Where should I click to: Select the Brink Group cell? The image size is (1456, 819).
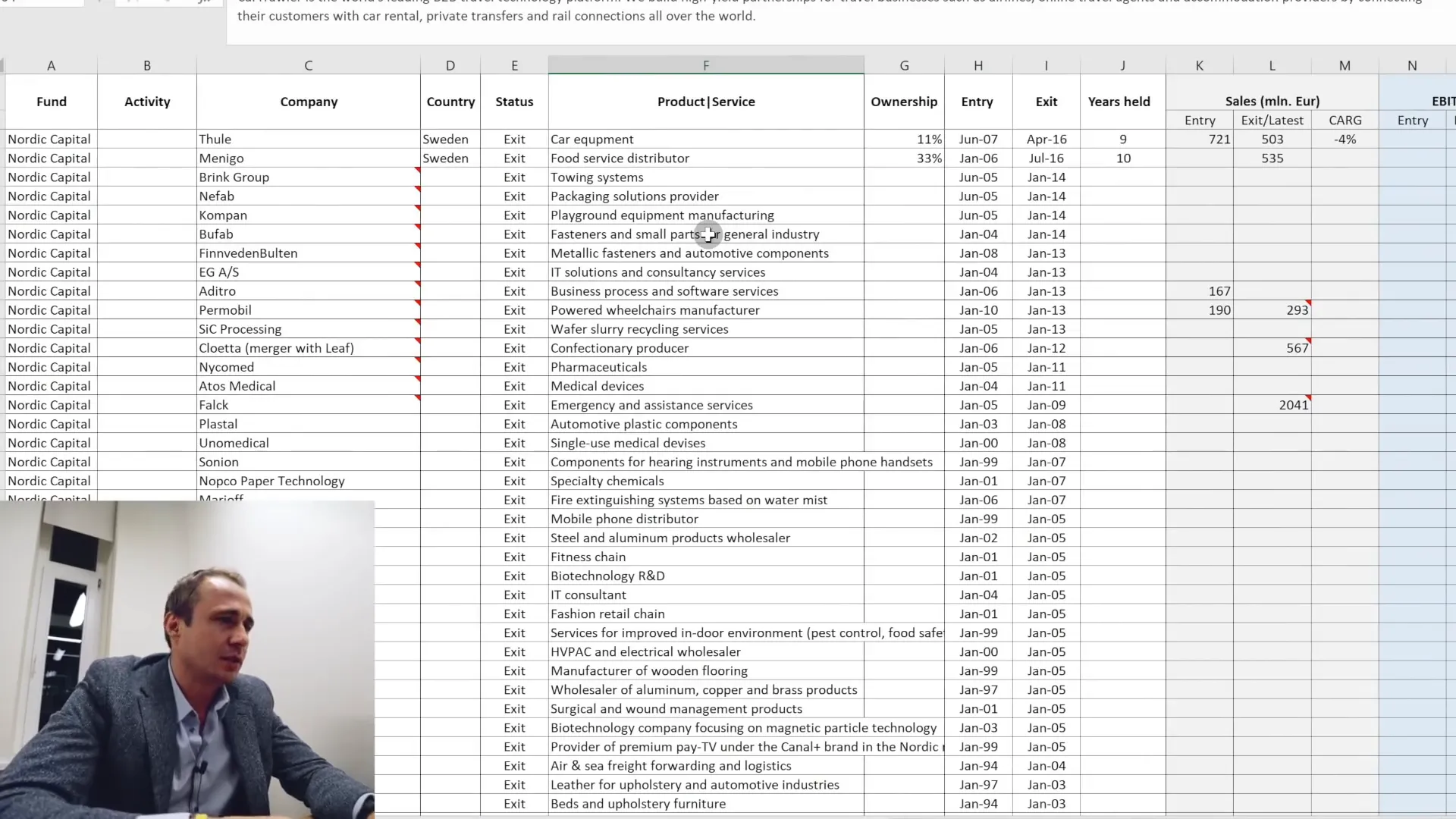point(309,177)
